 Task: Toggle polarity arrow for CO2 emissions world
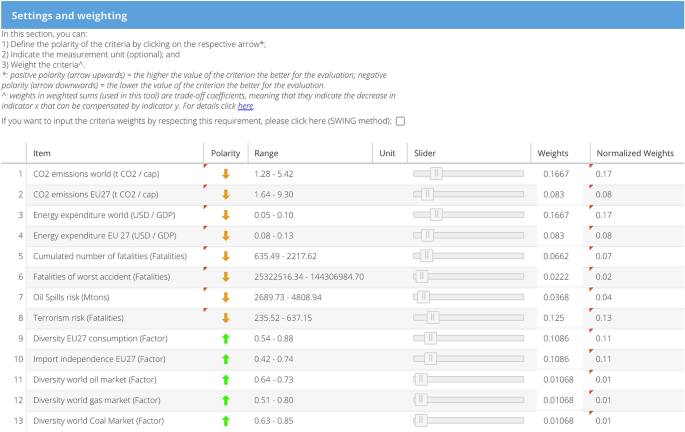pos(226,173)
